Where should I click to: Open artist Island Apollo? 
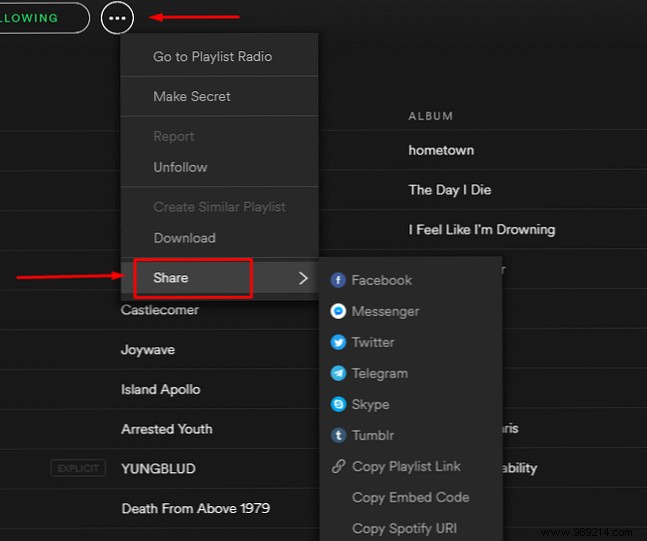click(x=161, y=390)
